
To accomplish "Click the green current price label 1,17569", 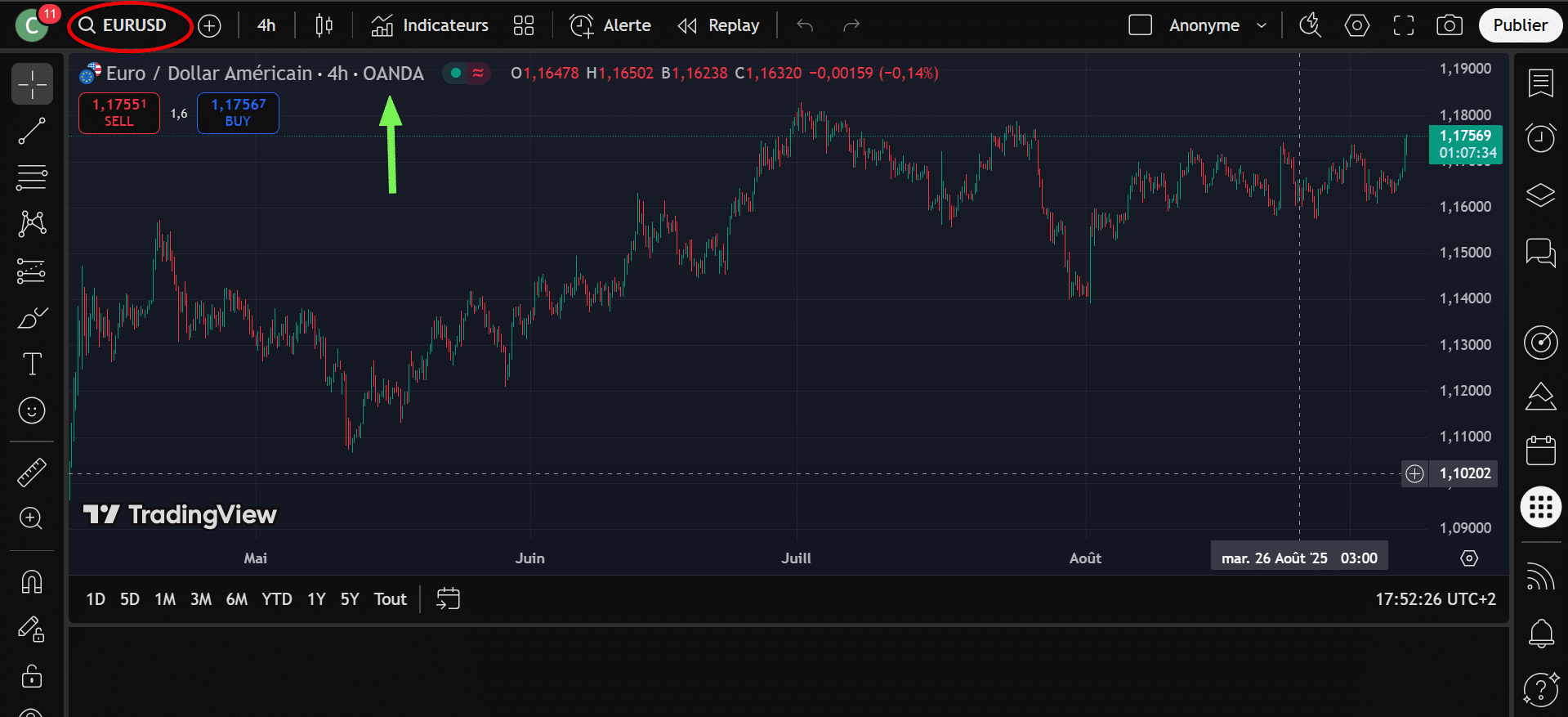I will [x=1465, y=144].
